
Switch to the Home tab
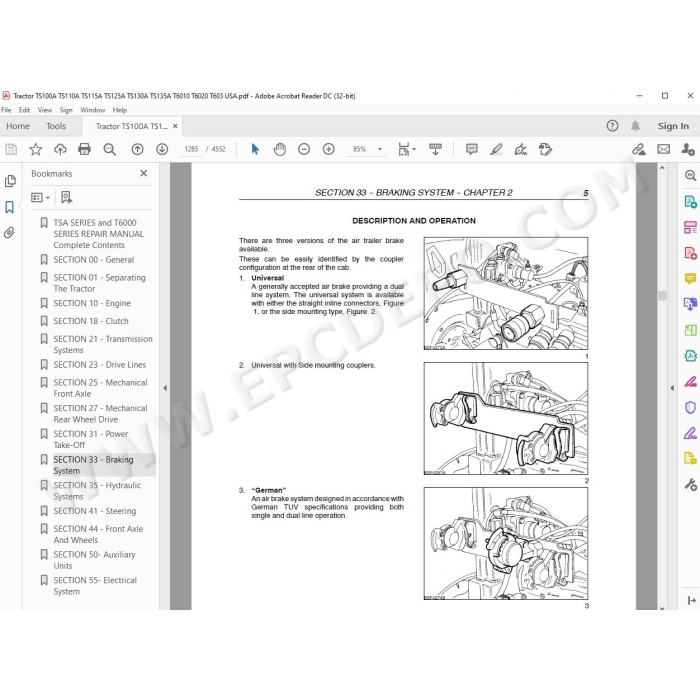pos(18,126)
